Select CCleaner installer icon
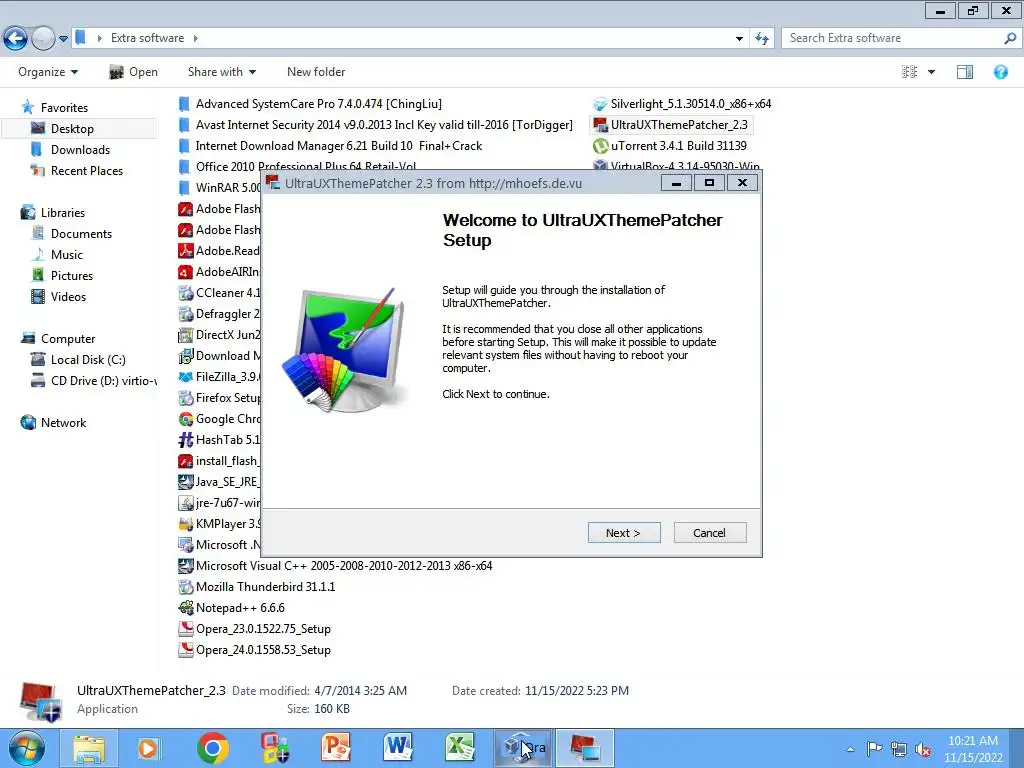The width and height of the screenshot is (1024, 768). 185,293
